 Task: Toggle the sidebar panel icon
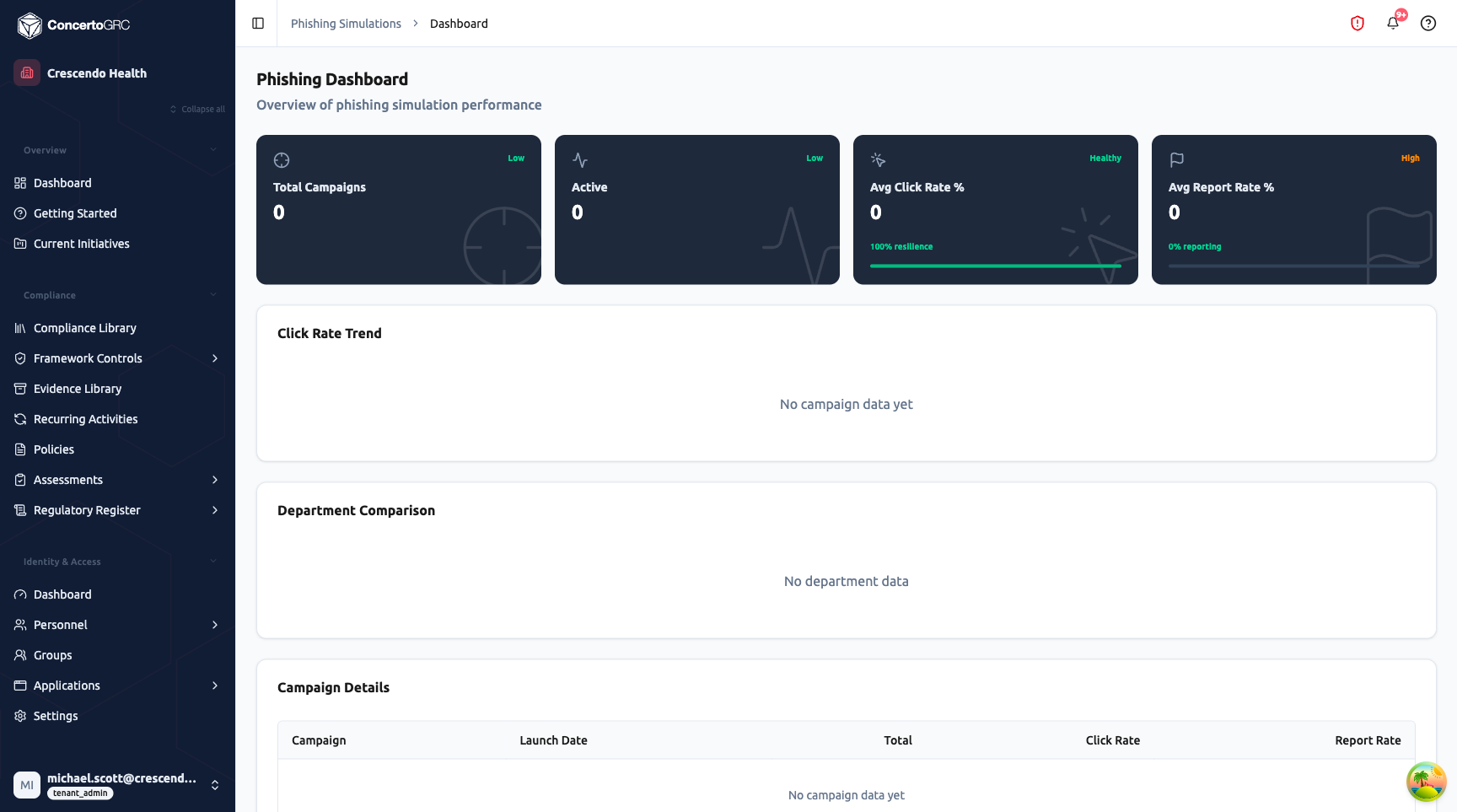pos(258,24)
